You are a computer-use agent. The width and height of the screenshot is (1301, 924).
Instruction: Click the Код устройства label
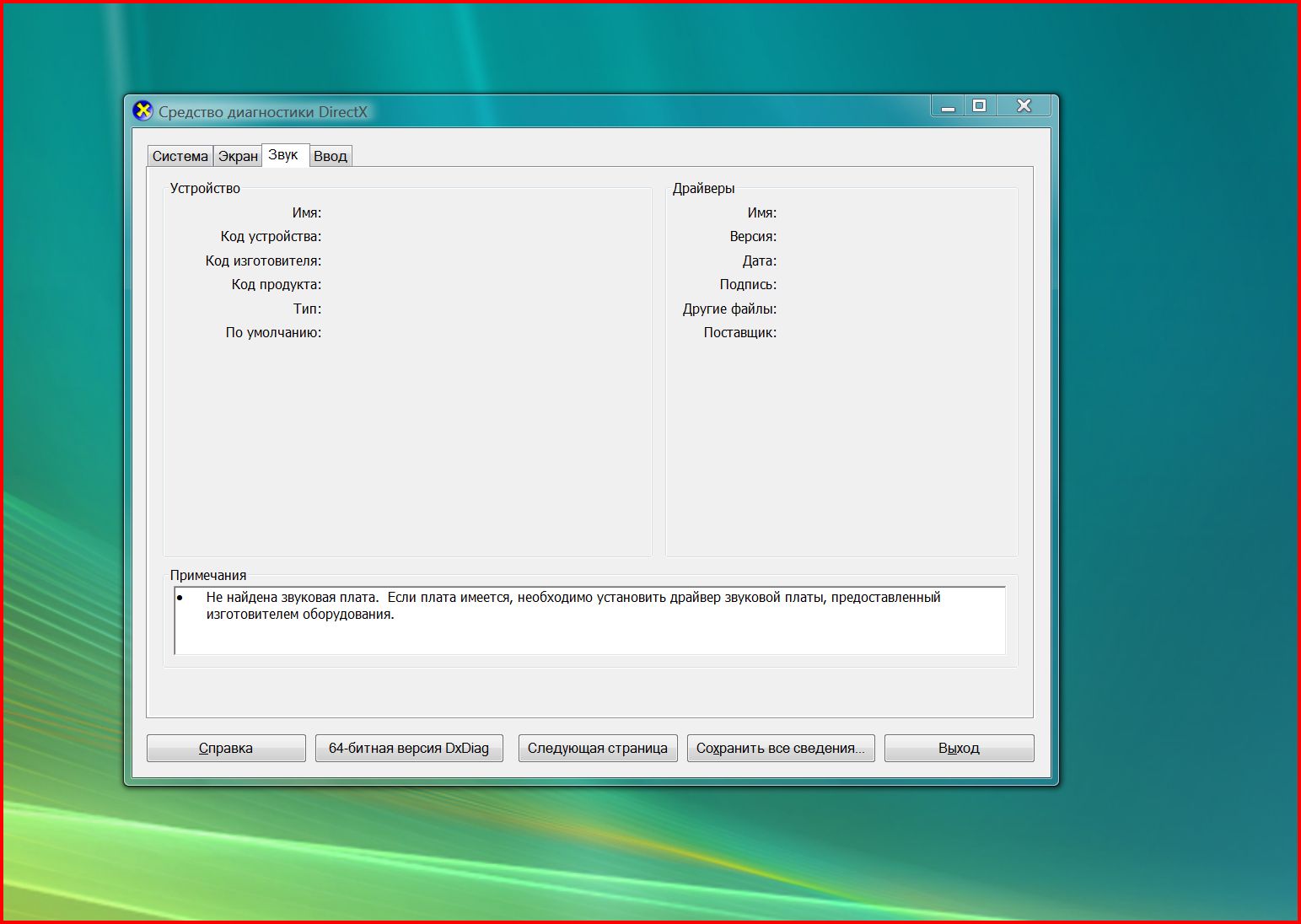(271, 237)
